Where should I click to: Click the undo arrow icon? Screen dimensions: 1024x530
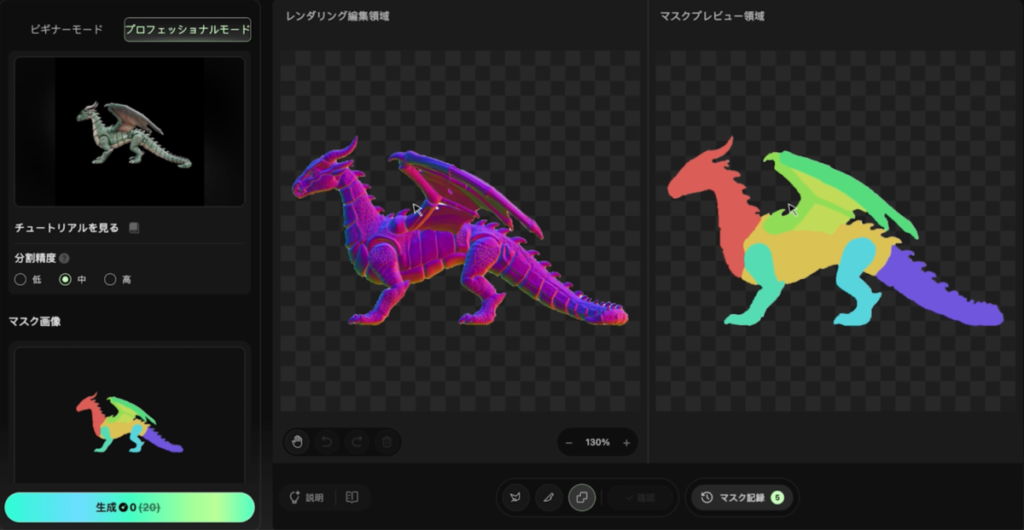tap(326, 441)
